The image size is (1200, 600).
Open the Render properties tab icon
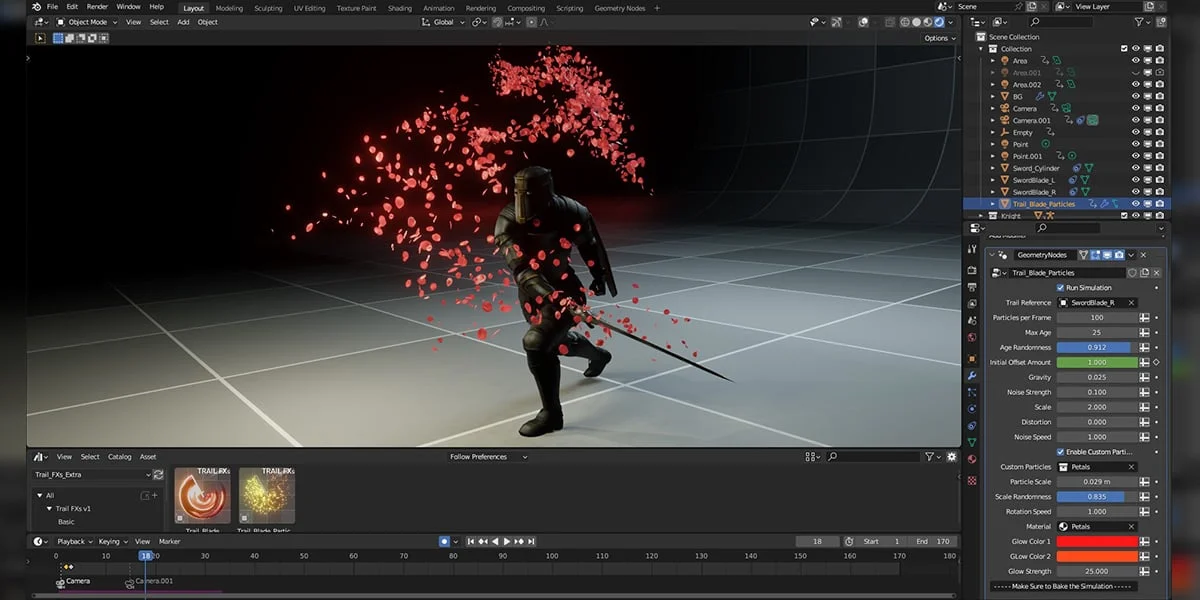[x=971, y=270]
